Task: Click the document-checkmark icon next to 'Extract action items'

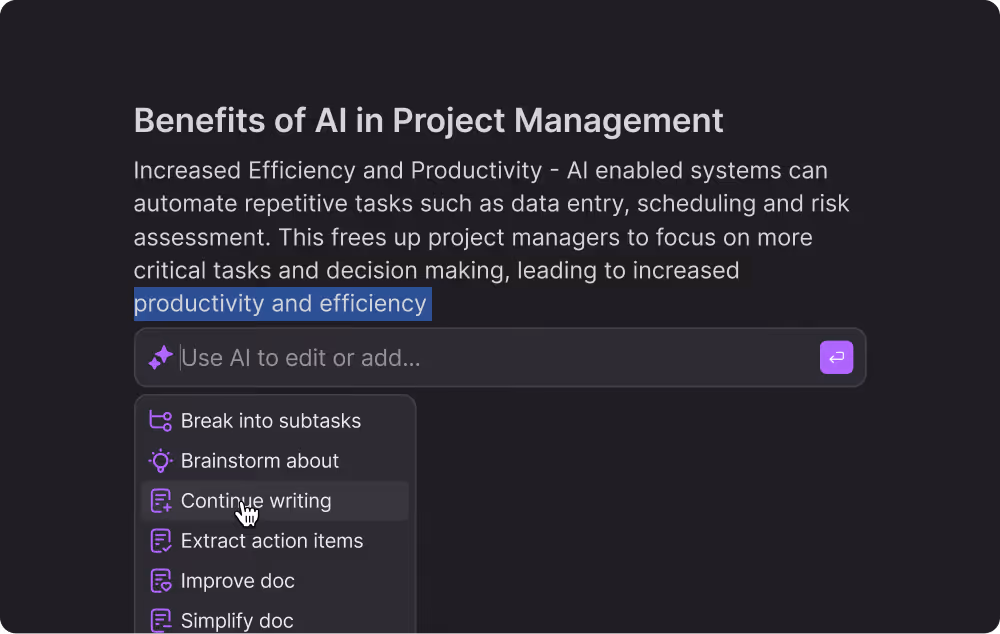Action: point(160,540)
